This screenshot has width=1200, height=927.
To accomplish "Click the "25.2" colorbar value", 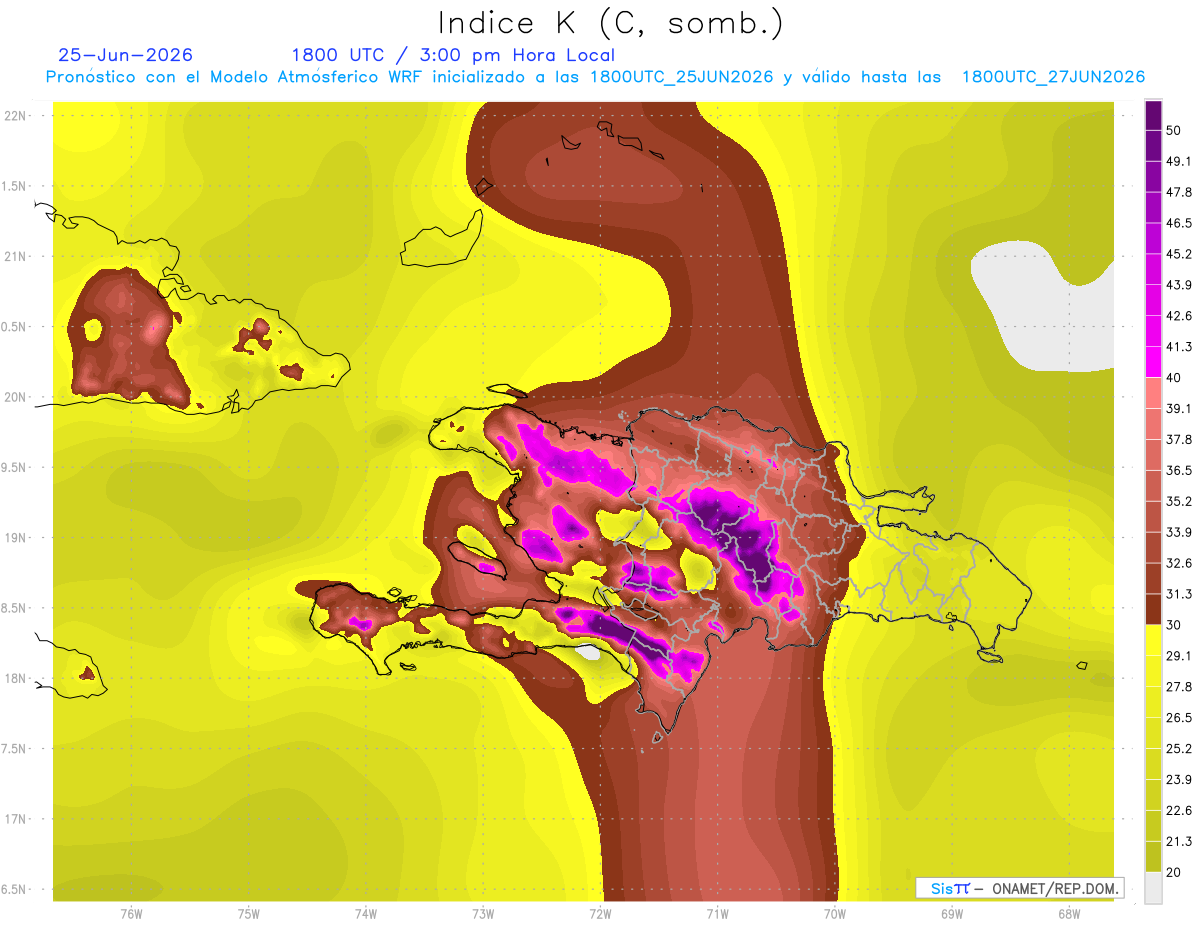I will coord(1179,749).
